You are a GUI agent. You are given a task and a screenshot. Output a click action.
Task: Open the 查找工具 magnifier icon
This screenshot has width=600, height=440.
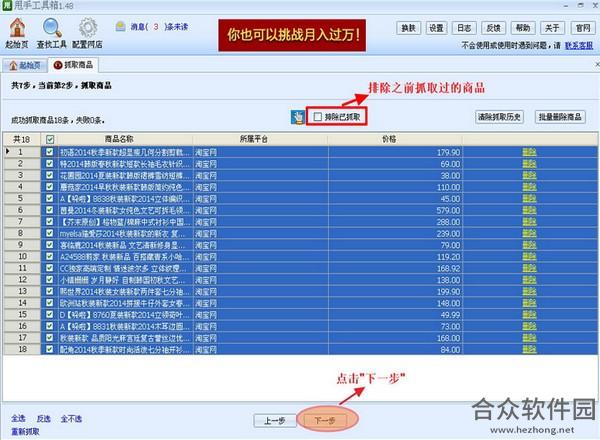pos(51,33)
